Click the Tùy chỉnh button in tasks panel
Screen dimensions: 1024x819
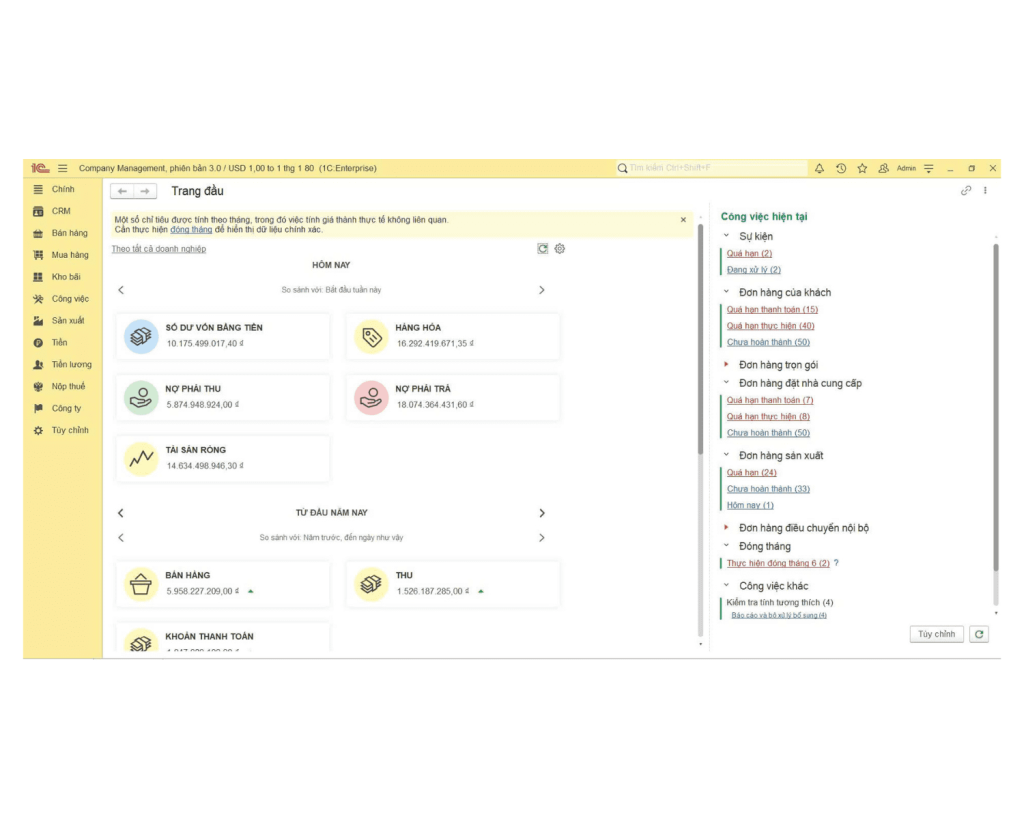click(x=936, y=634)
